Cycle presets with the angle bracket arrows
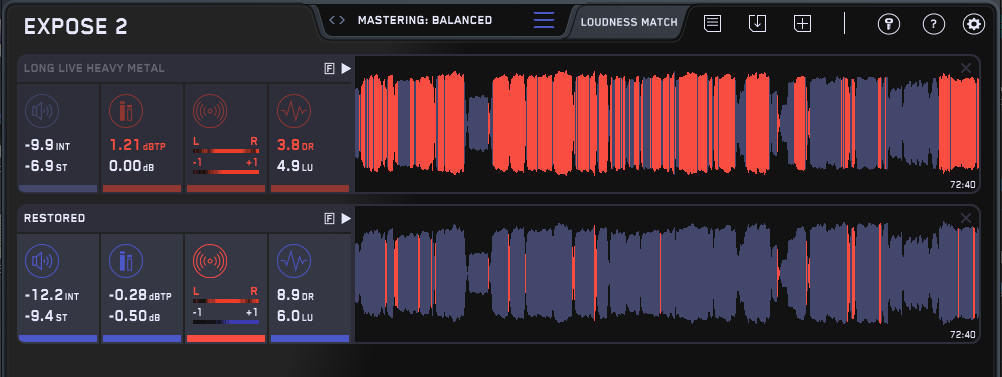Screen dimensions: 1002x377 point(337,20)
